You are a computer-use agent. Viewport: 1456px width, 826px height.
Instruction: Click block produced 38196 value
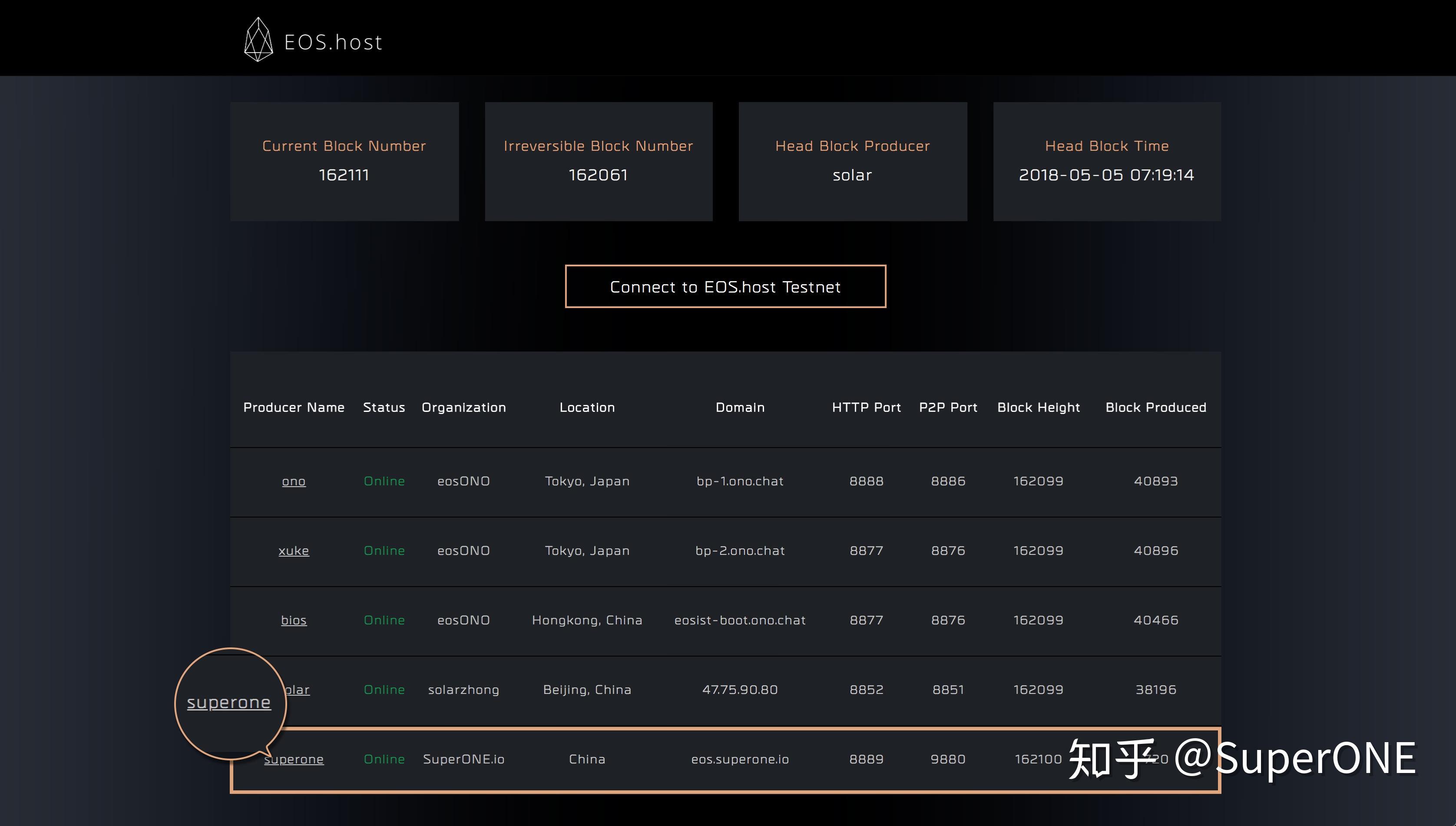[x=1156, y=690]
